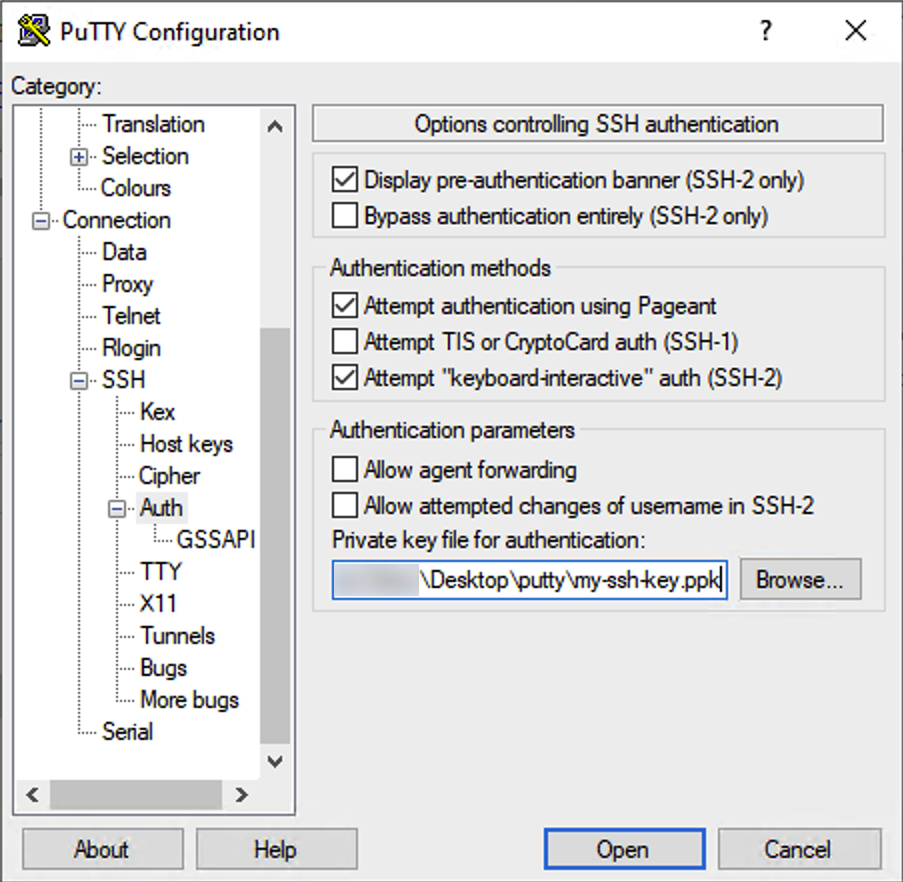The image size is (903, 882).
Task: Click category tree scroll left arrow
Action: (x=32, y=795)
